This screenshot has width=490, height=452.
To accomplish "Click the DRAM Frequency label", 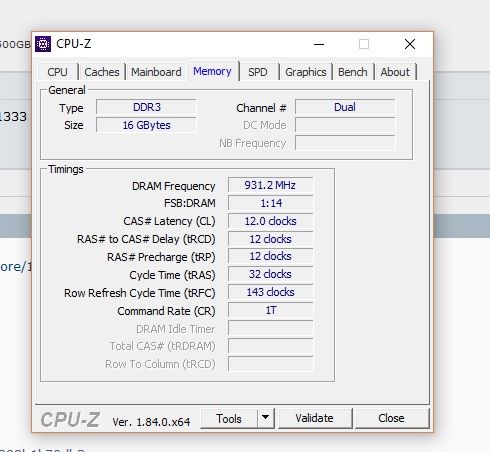I will (174, 186).
